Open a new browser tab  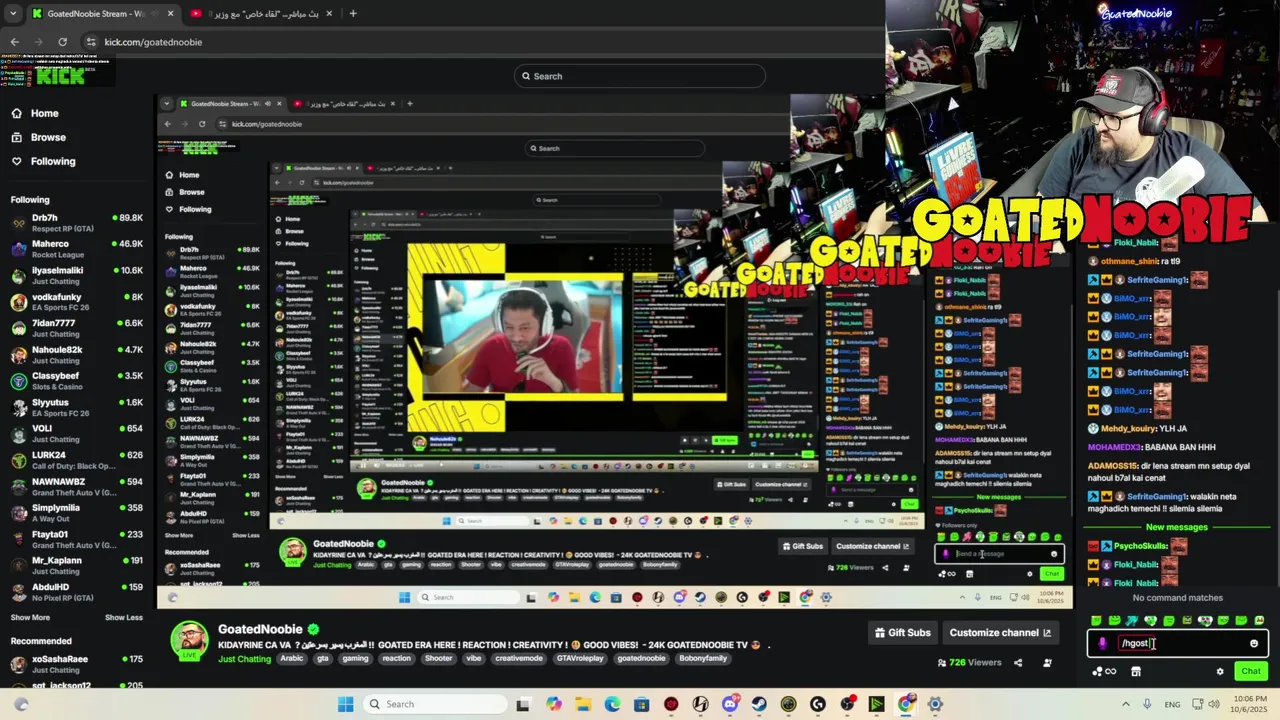pos(353,13)
